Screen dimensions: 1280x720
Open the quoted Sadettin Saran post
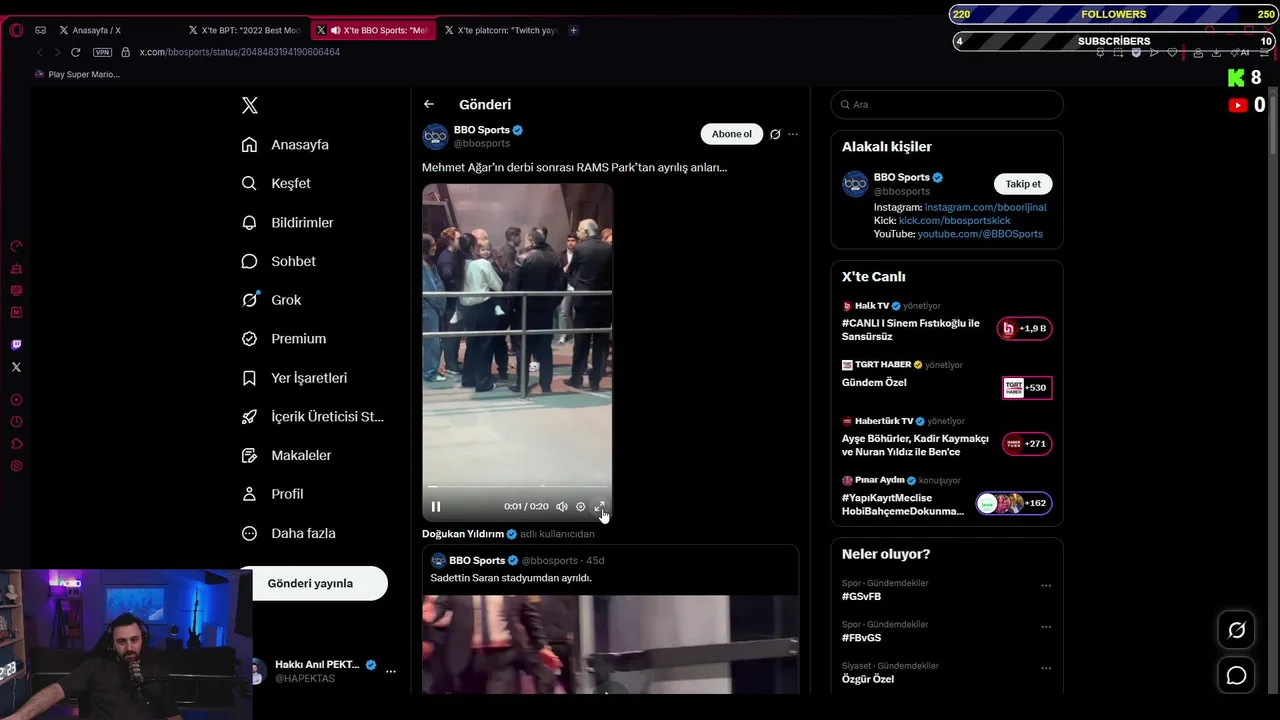[610, 618]
